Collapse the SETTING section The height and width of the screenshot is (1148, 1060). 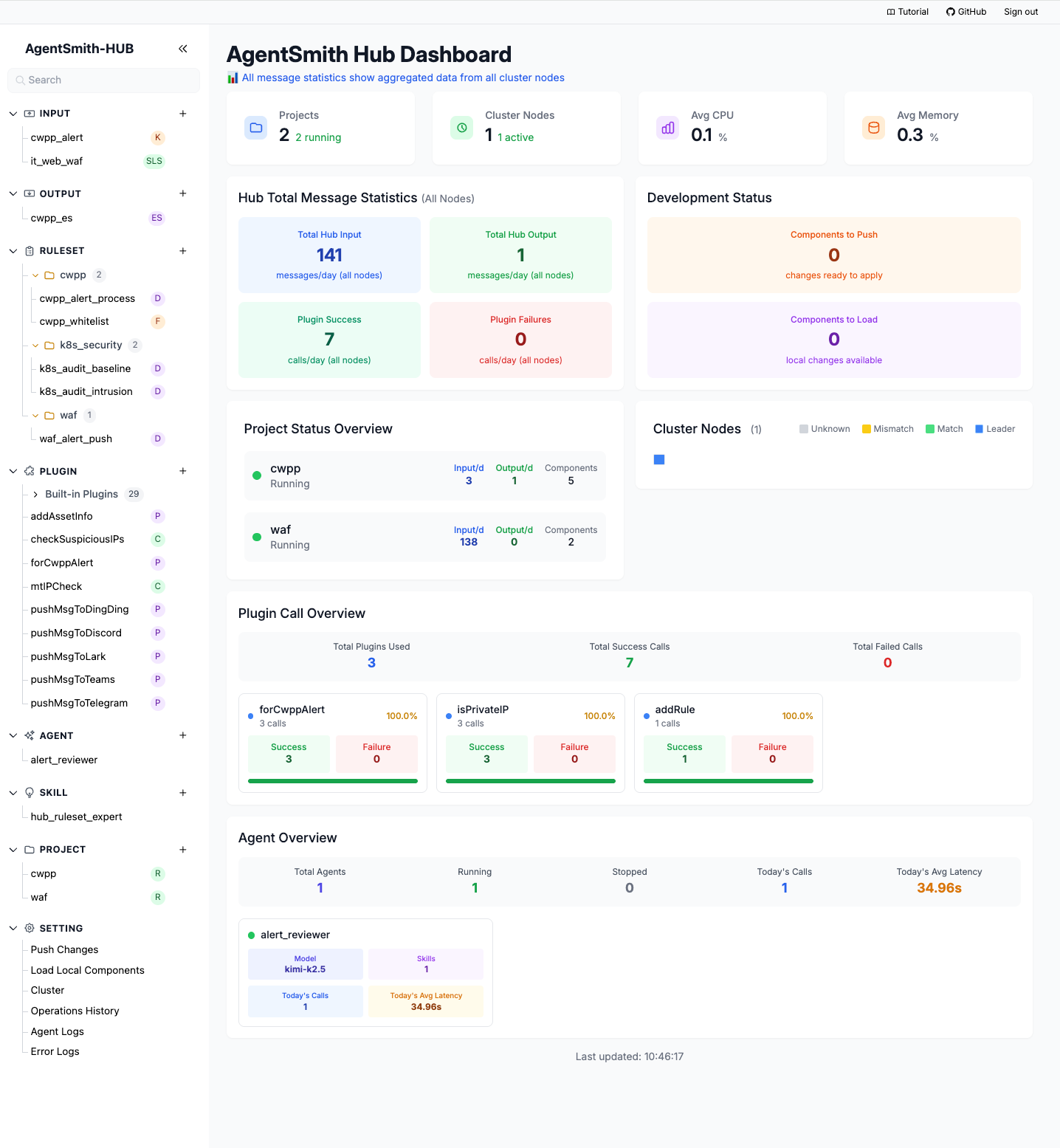tap(13, 929)
